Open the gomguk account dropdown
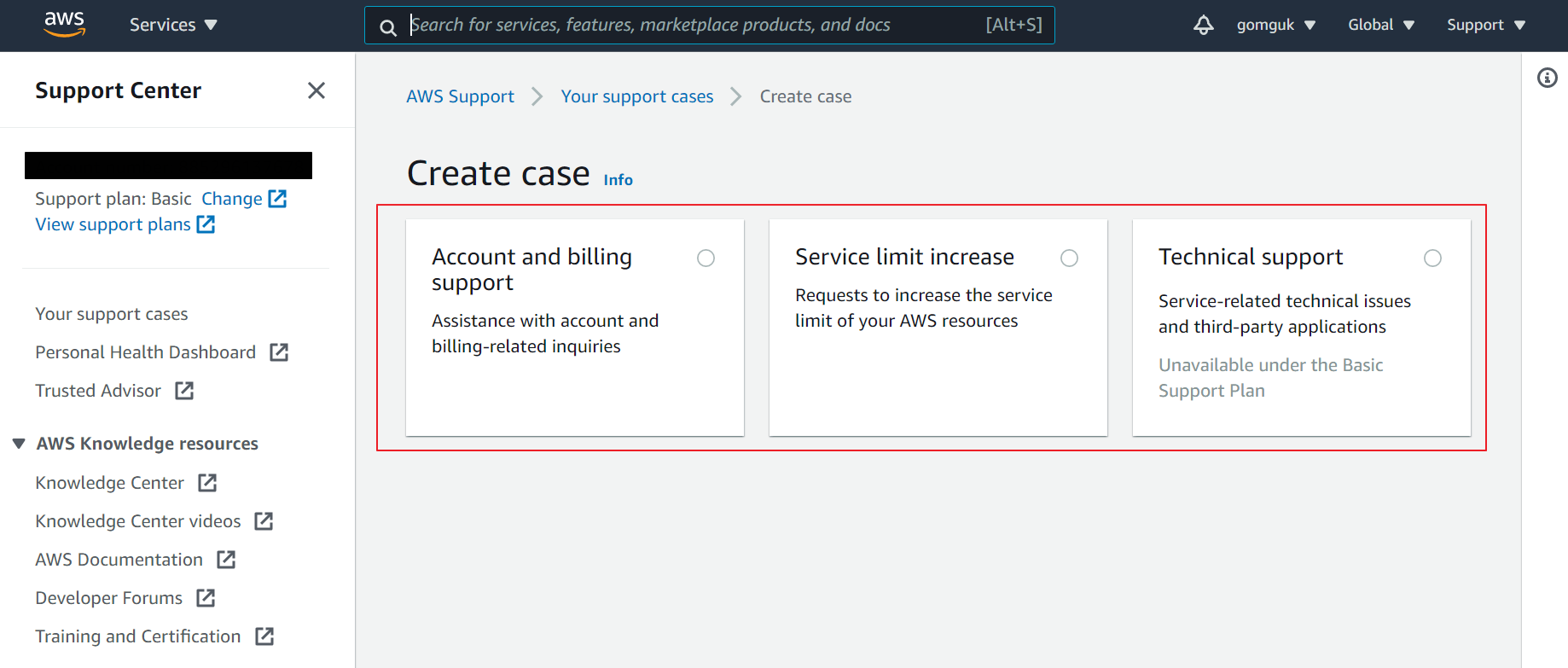This screenshot has height=668, width=1568. pyautogui.click(x=1275, y=25)
